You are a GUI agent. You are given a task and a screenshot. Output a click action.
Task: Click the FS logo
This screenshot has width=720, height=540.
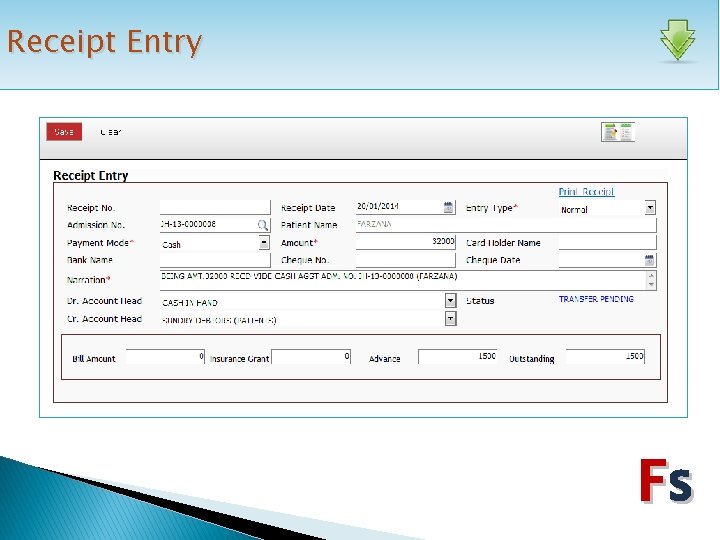point(667,480)
